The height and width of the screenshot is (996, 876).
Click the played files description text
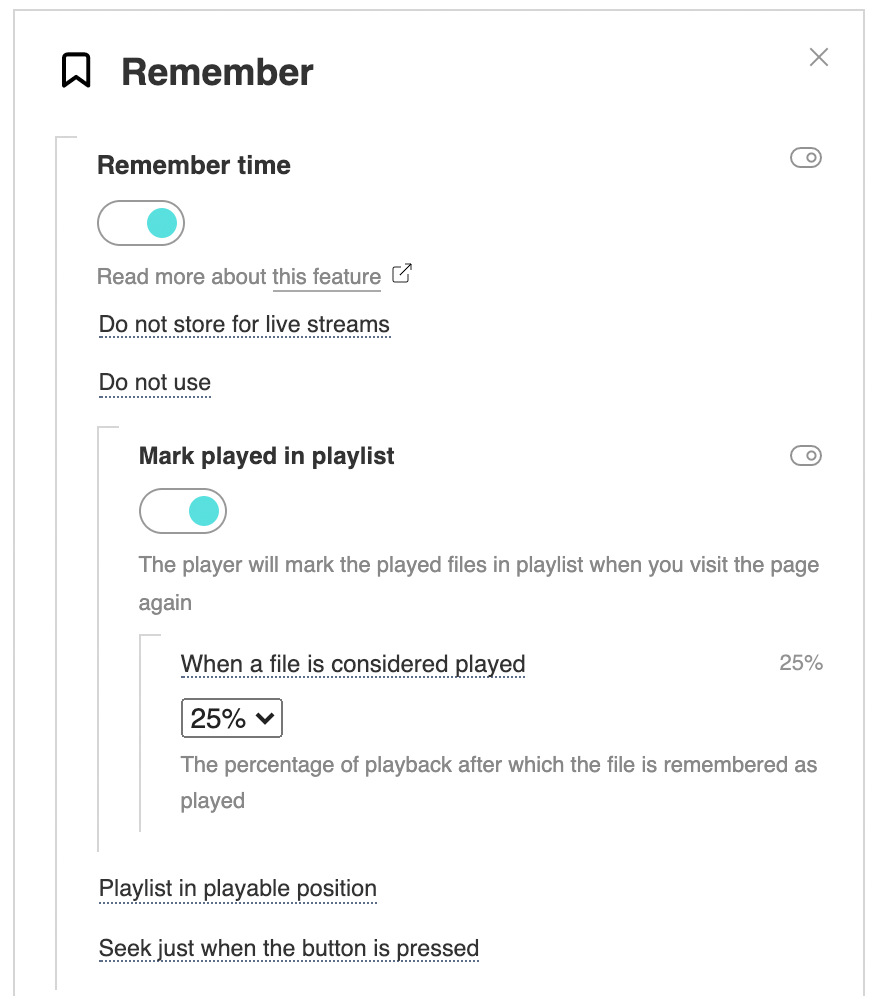click(x=479, y=583)
